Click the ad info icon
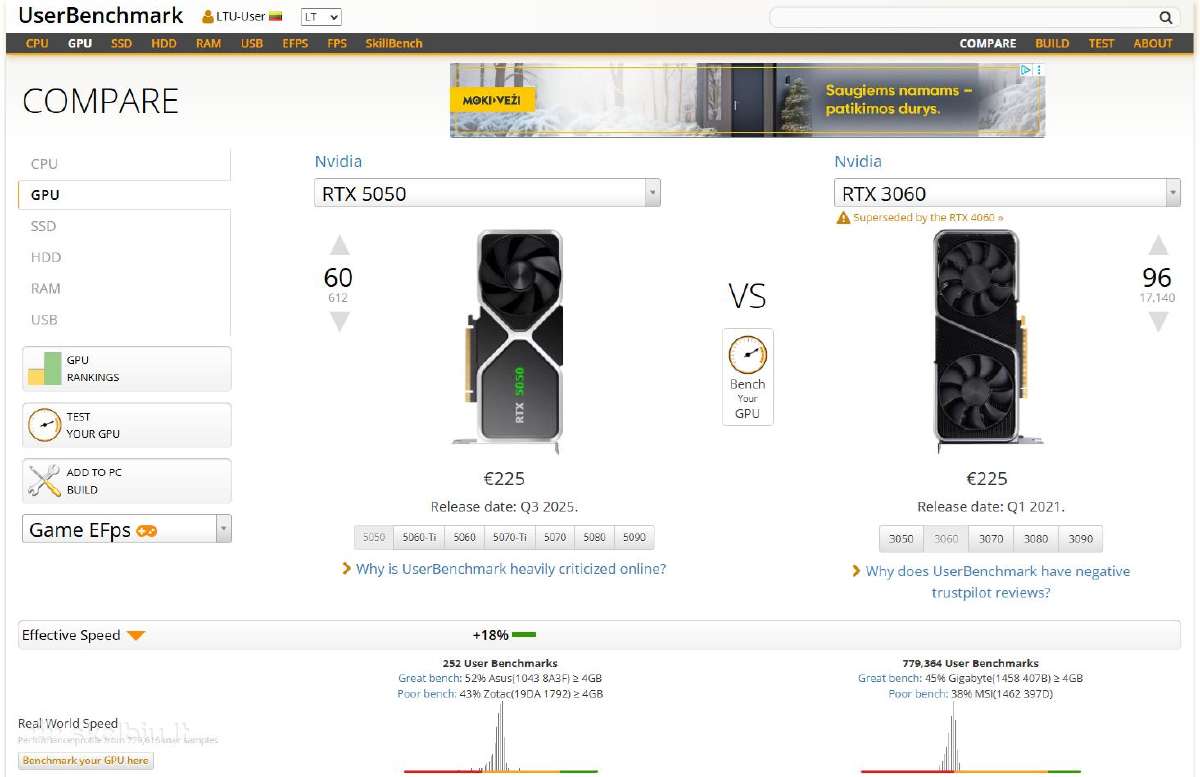The image size is (1200, 777). point(1026,71)
